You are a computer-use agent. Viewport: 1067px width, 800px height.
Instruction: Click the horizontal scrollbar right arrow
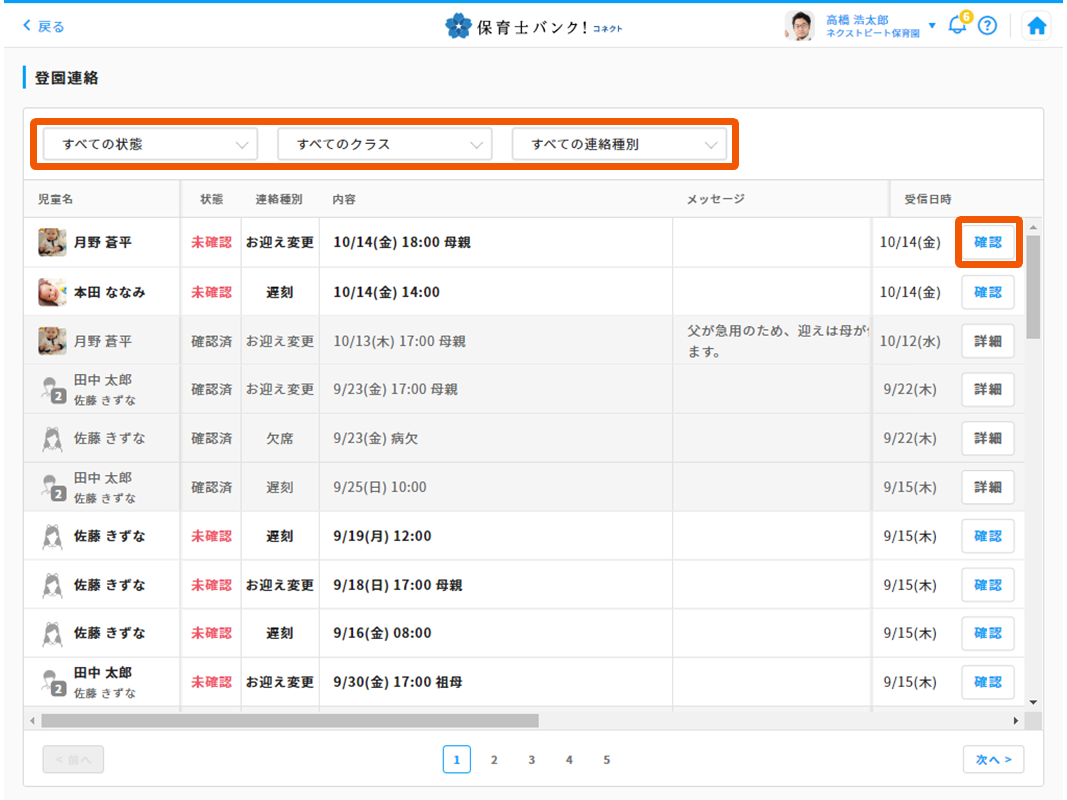(x=1017, y=720)
